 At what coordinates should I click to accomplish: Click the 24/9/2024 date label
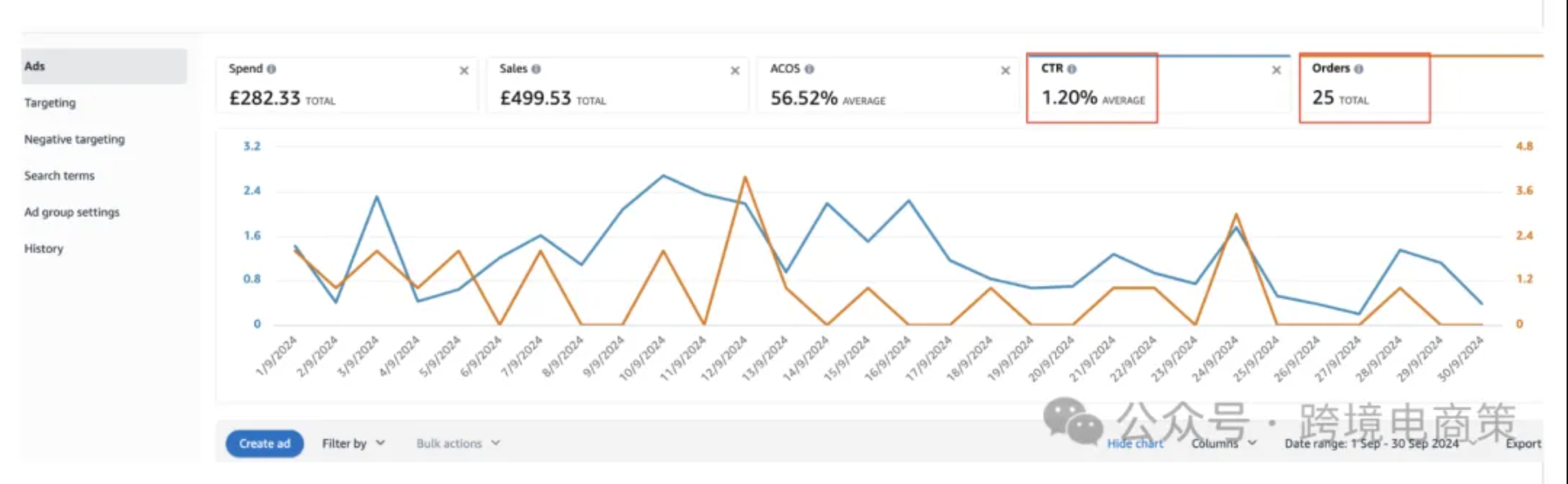pos(1216,358)
